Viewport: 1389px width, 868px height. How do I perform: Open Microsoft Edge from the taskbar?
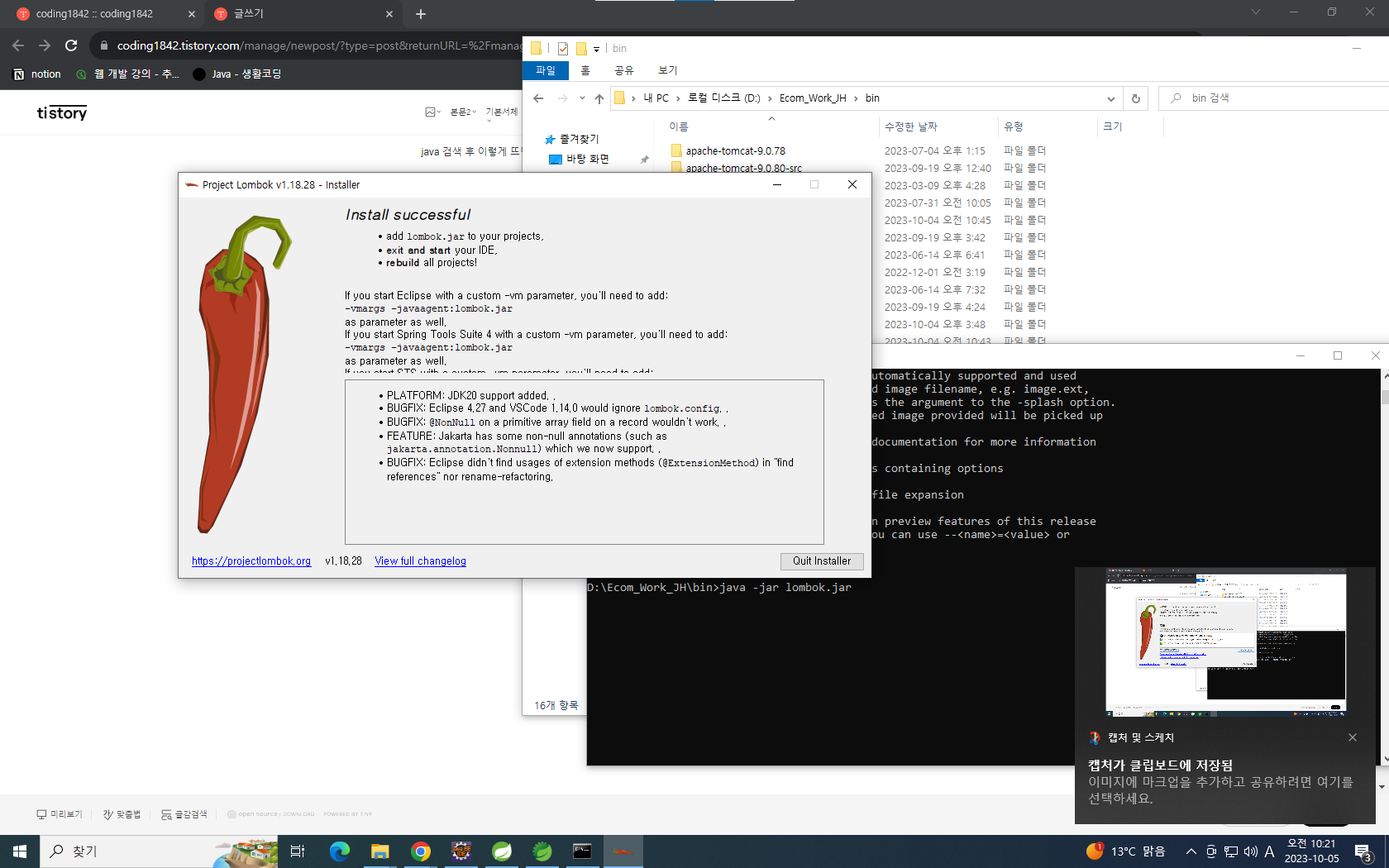tap(339, 851)
